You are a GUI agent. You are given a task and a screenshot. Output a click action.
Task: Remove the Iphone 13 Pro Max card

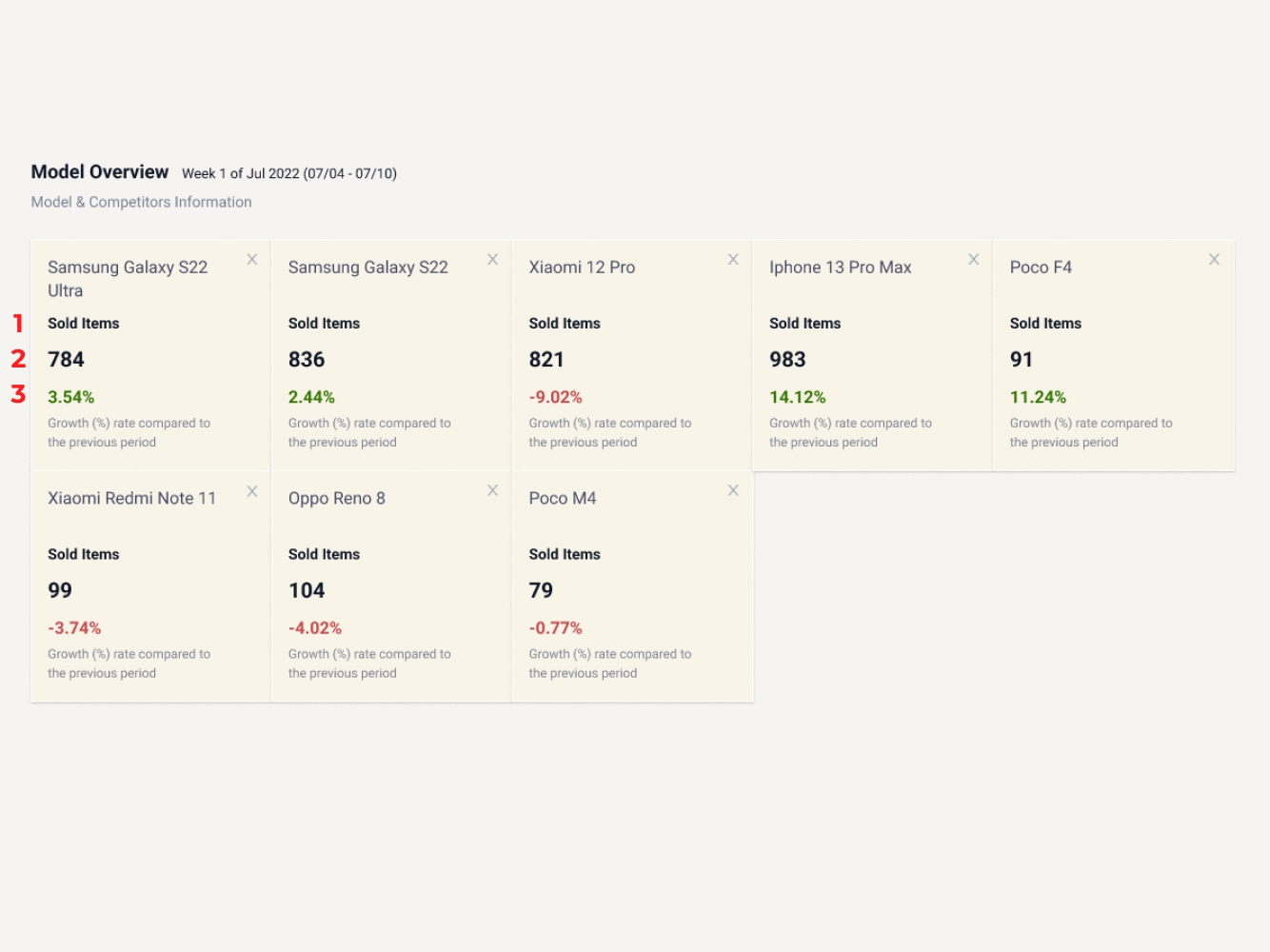click(973, 260)
